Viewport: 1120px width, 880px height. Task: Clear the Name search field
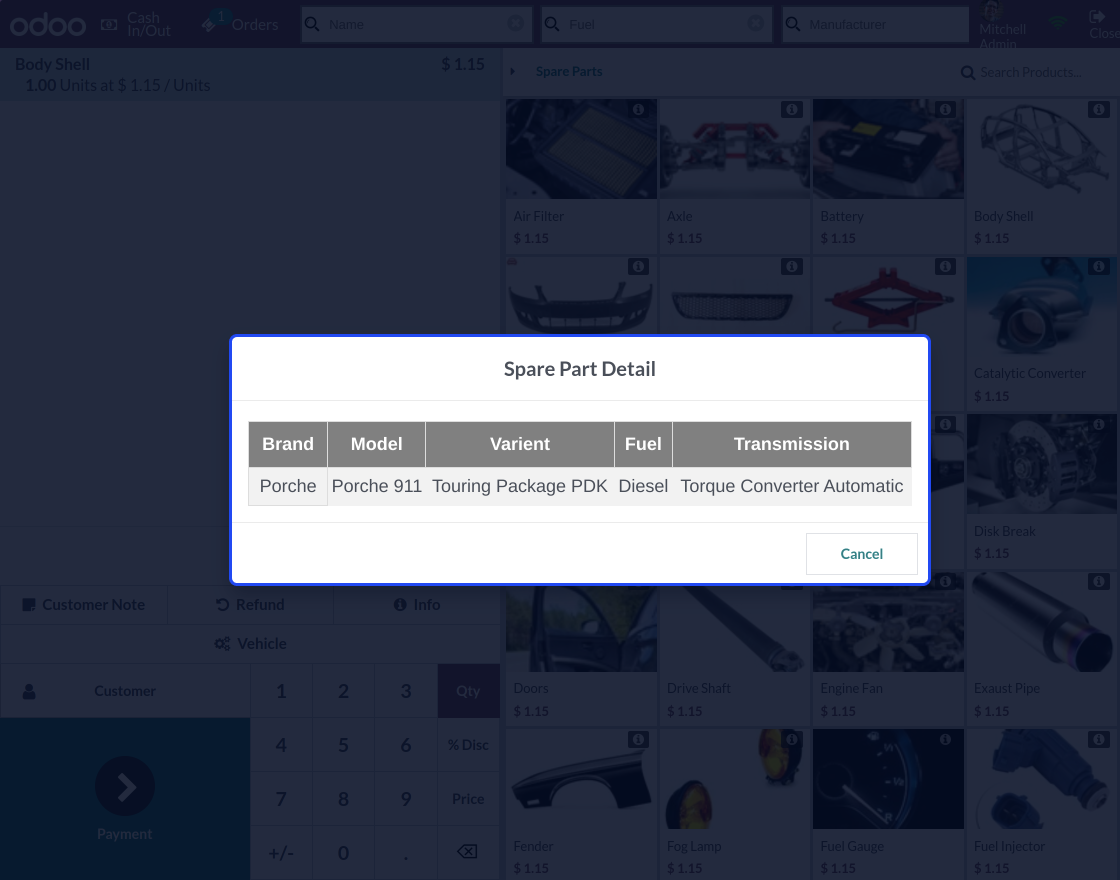[x=515, y=24]
